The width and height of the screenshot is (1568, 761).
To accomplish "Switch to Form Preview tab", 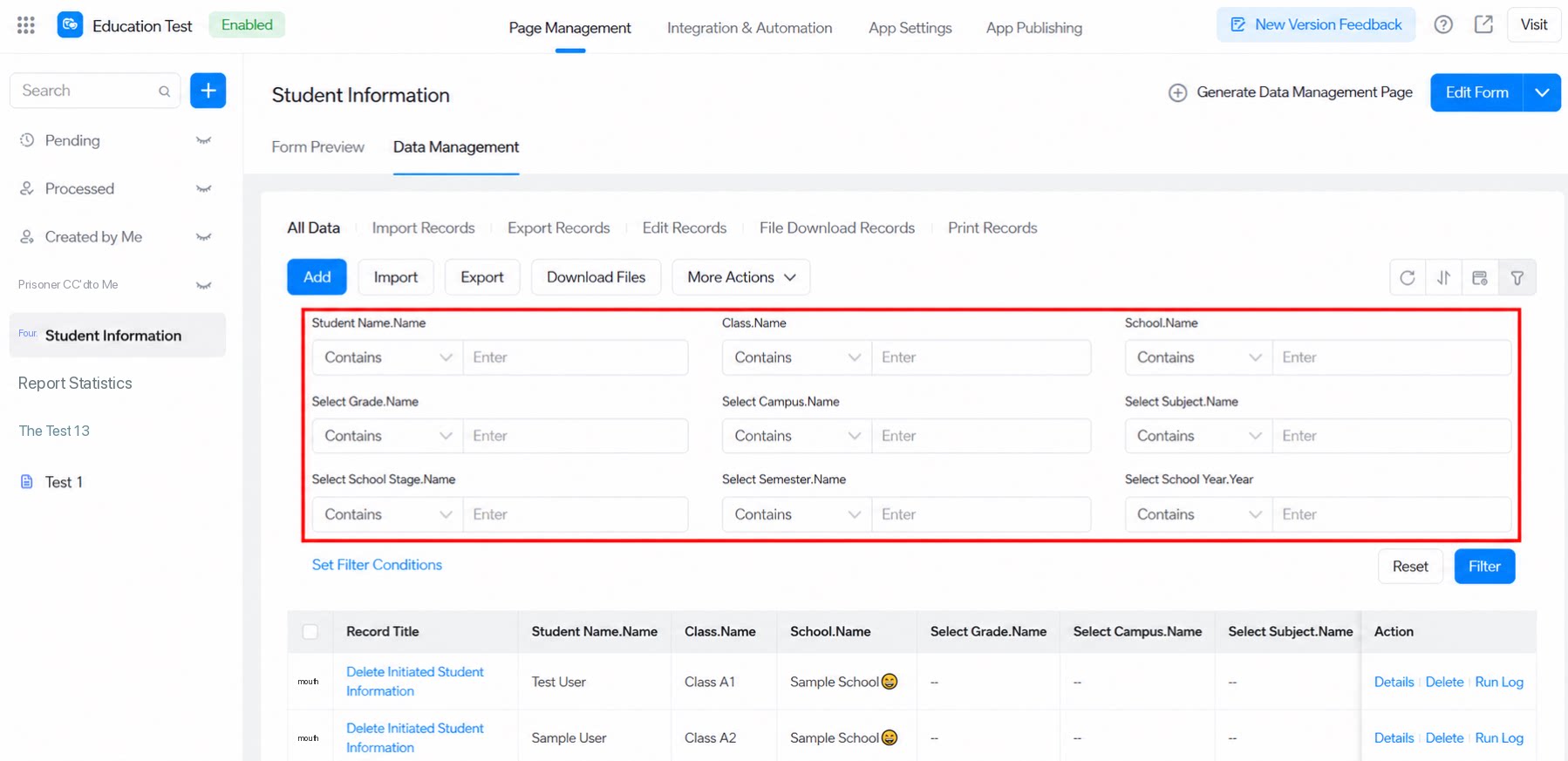I will click(x=317, y=147).
